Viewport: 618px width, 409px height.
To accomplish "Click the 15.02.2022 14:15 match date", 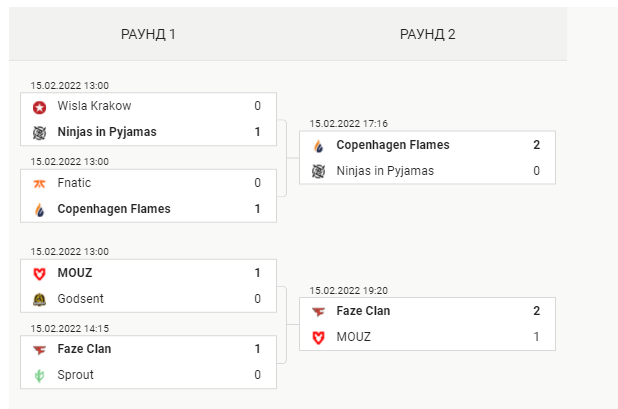I will pyautogui.click(x=70, y=329).
